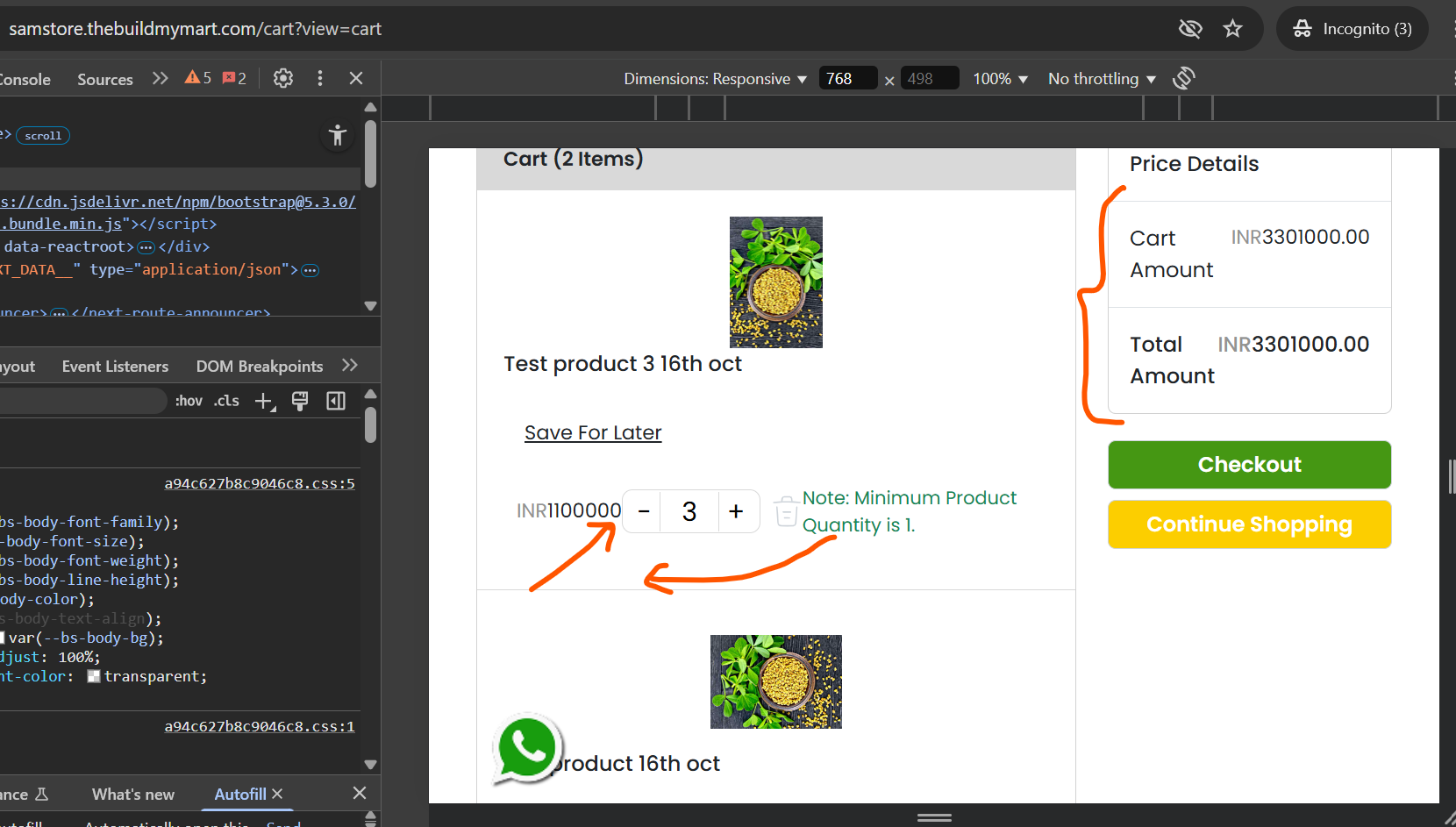Image resolution: width=1456 pixels, height=827 pixels.
Task: Open Test product 3 16th oct image
Action: pos(776,282)
